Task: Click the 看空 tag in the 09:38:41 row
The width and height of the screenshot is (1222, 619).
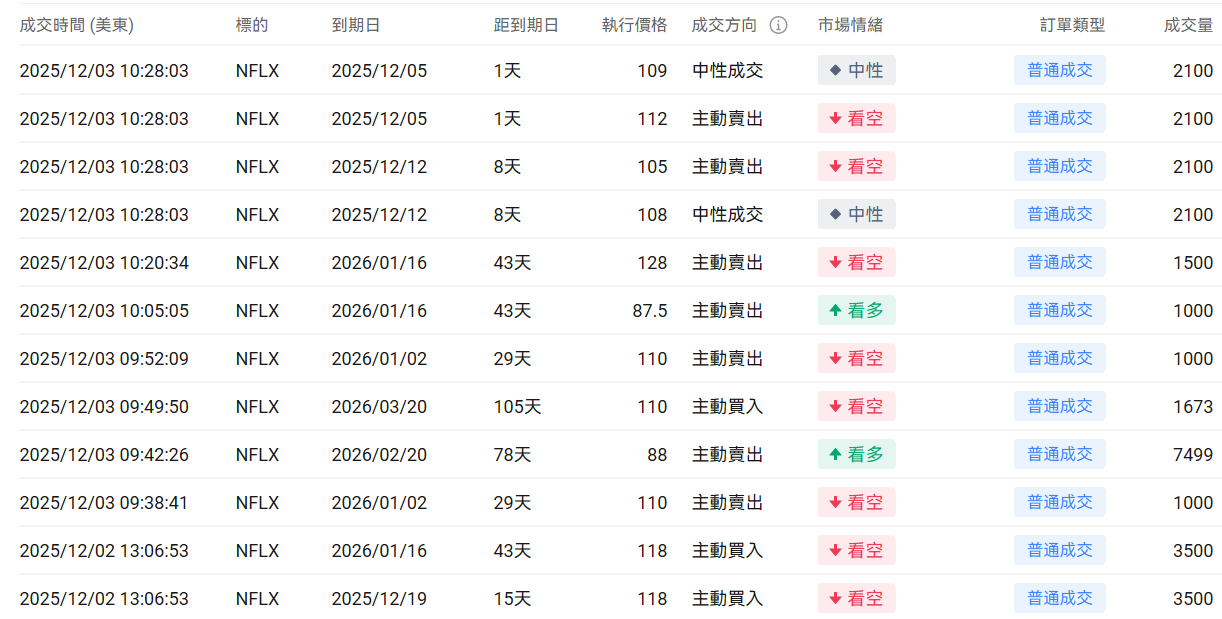Action: [856, 502]
